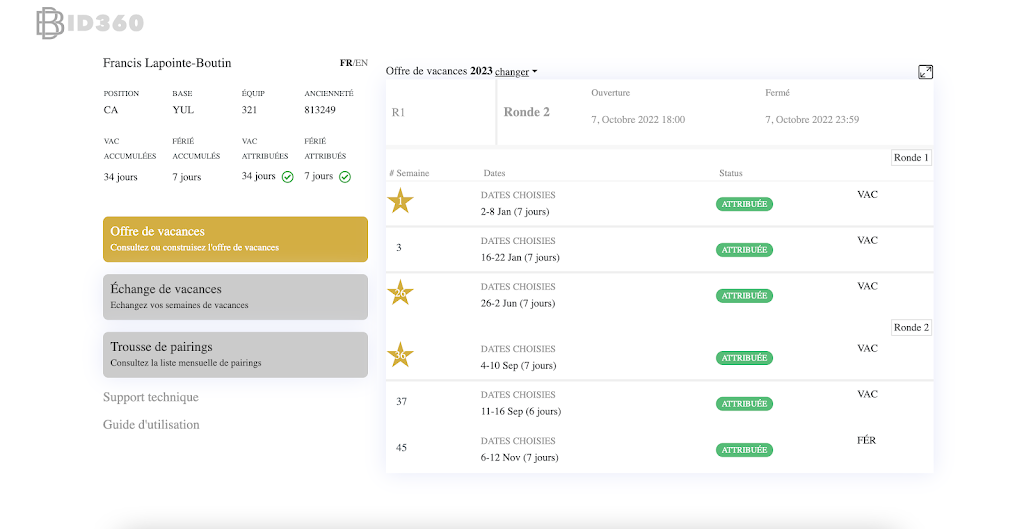Select the row dated 11-16 Sep (6 jours)
Viewport: 1024px width, 529px height.
point(660,403)
